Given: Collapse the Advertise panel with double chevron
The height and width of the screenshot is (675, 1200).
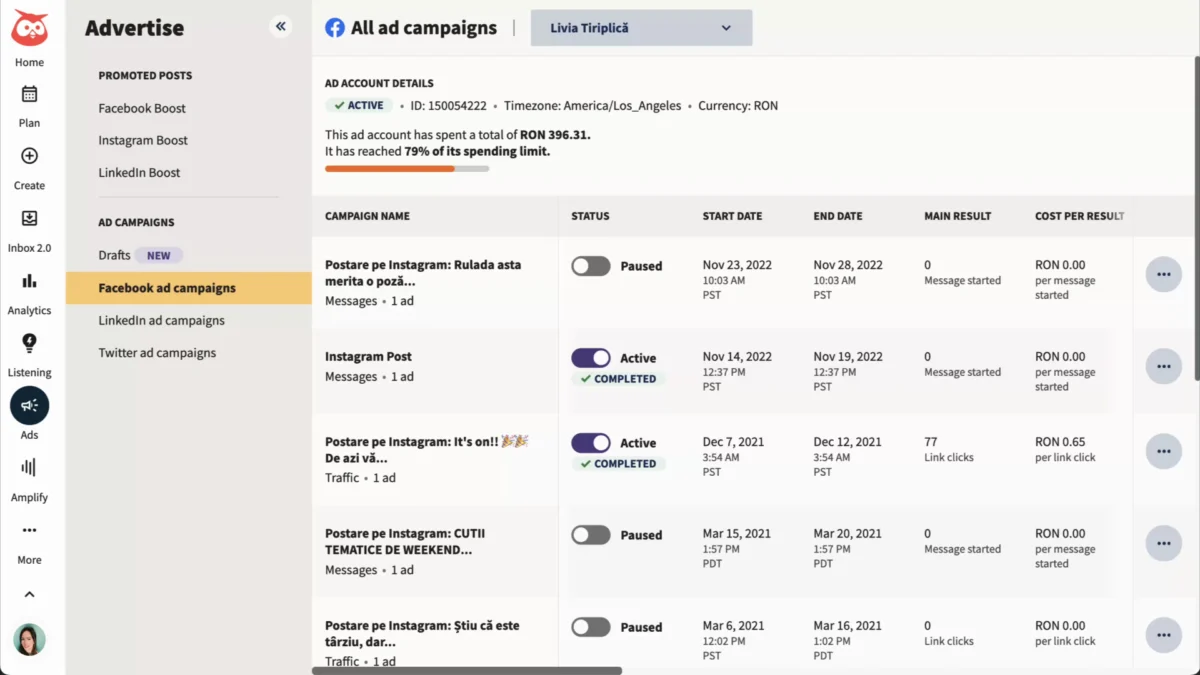Looking at the screenshot, I should pyautogui.click(x=281, y=27).
